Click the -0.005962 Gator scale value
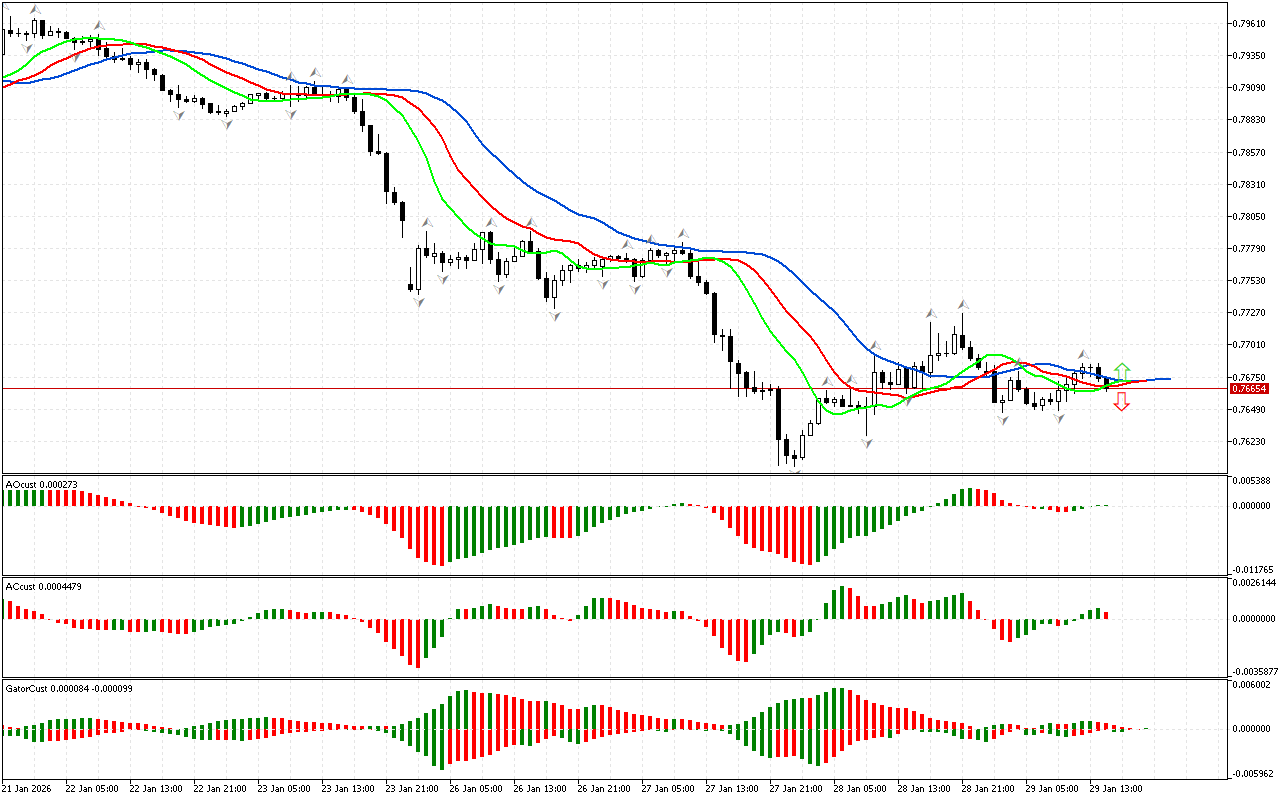This screenshot has height=800, width=1280. tap(1253, 773)
